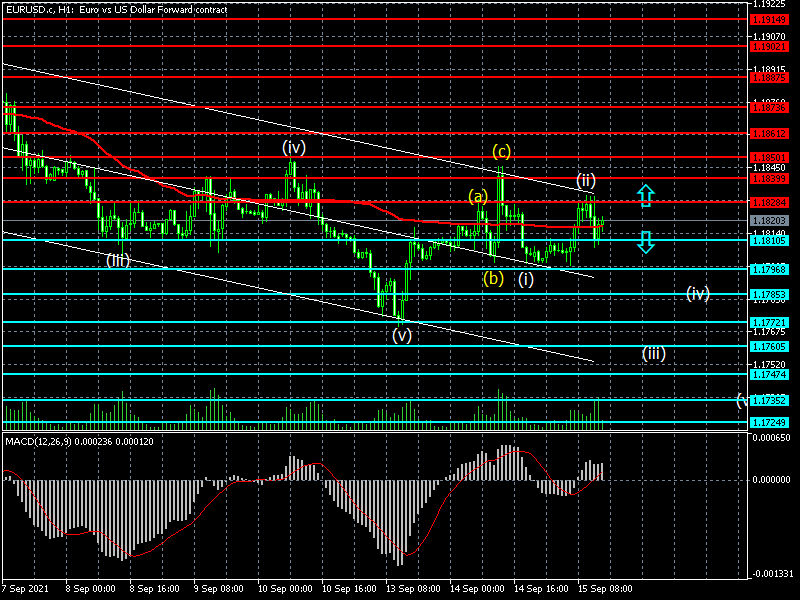Click the white (i) wave label
The width and height of the screenshot is (800, 600).
525,279
